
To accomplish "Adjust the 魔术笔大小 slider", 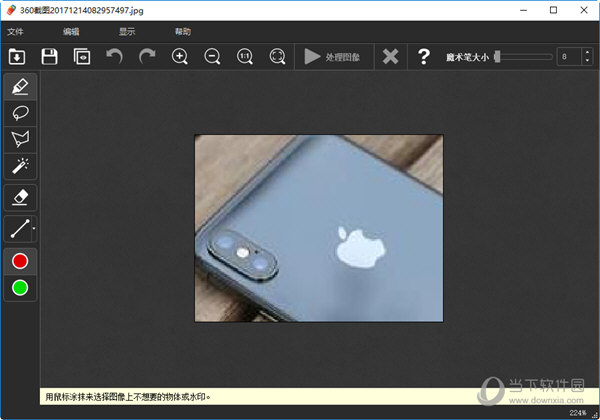I will pyautogui.click(x=523, y=57).
